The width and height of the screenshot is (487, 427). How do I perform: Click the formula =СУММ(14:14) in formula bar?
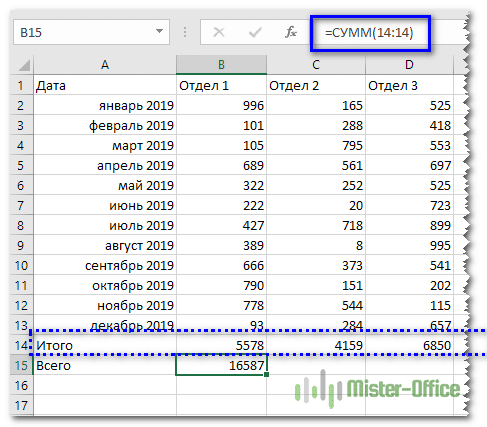pyautogui.click(x=369, y=33)
